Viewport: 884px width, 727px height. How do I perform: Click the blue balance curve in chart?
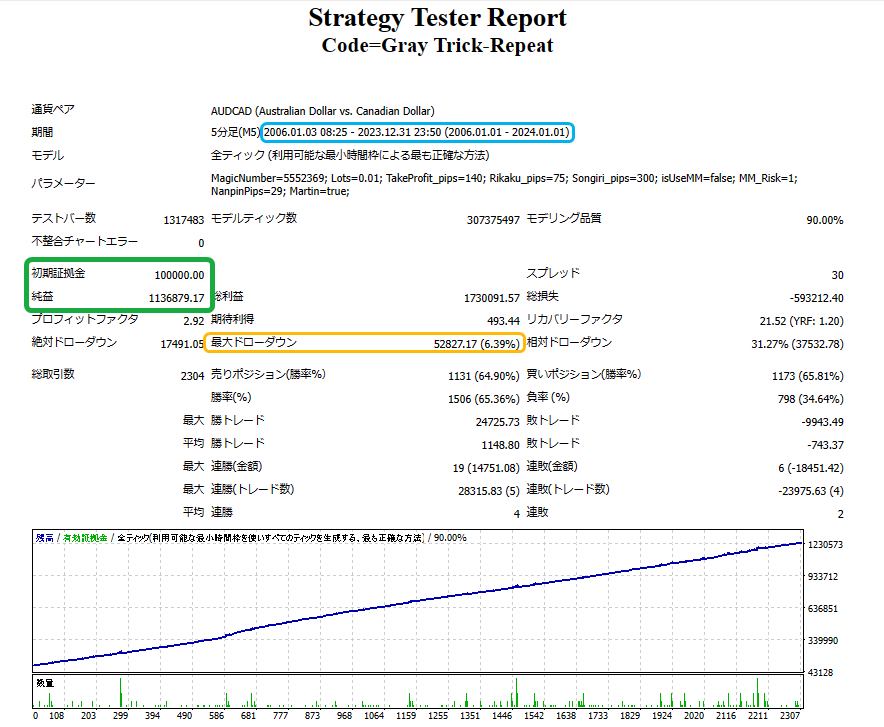[x=417, y=601]
